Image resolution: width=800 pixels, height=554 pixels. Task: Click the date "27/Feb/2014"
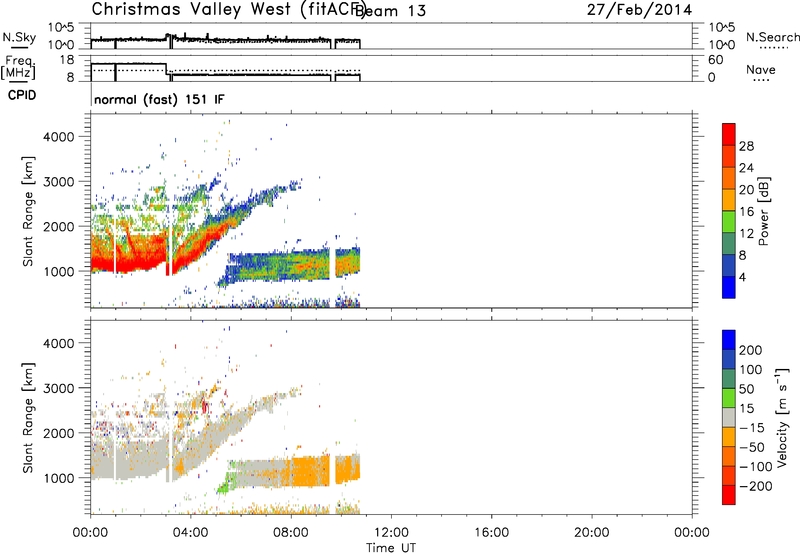point(639,10)
